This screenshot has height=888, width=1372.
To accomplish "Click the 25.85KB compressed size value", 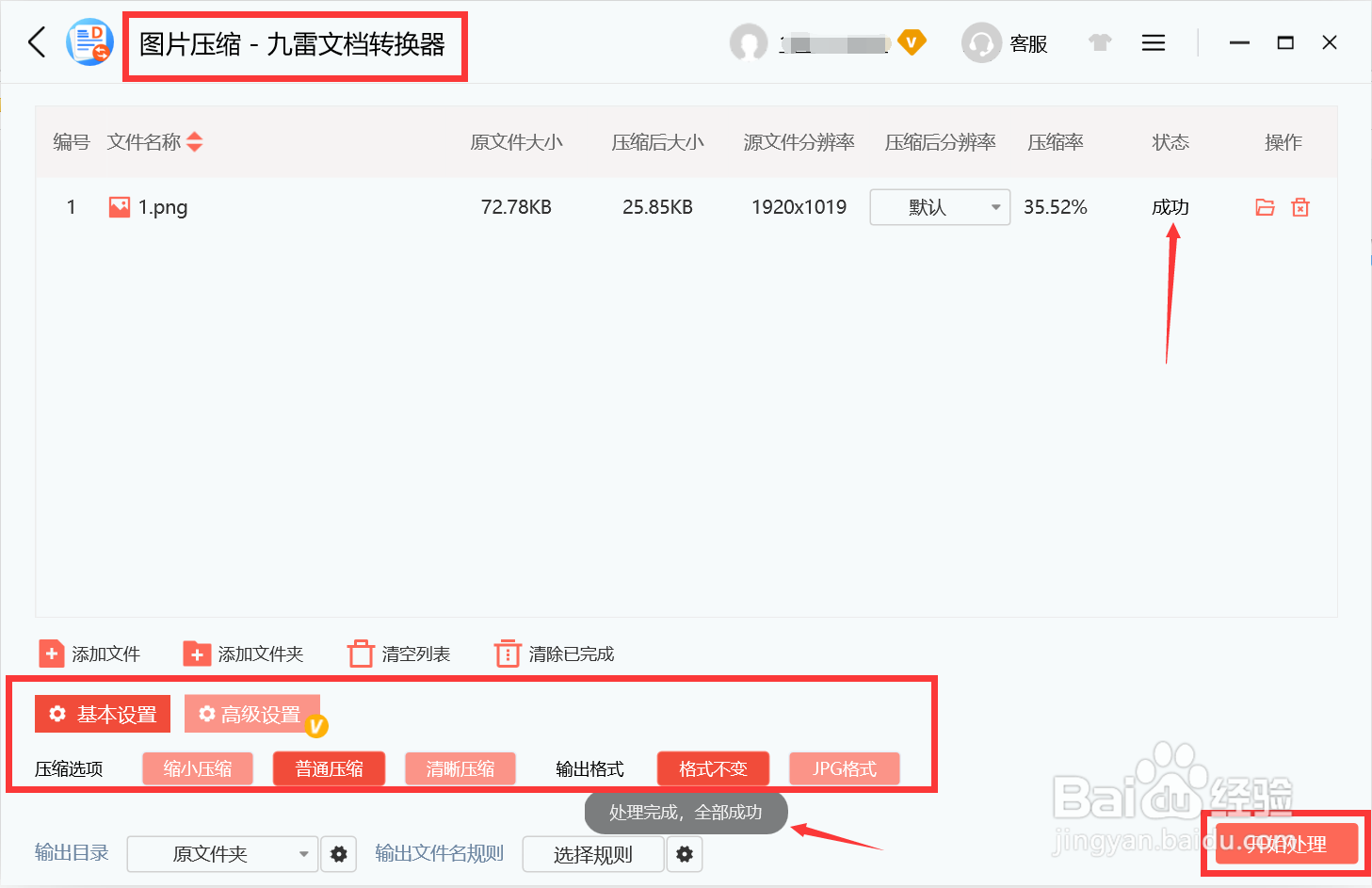I will 657,207.
